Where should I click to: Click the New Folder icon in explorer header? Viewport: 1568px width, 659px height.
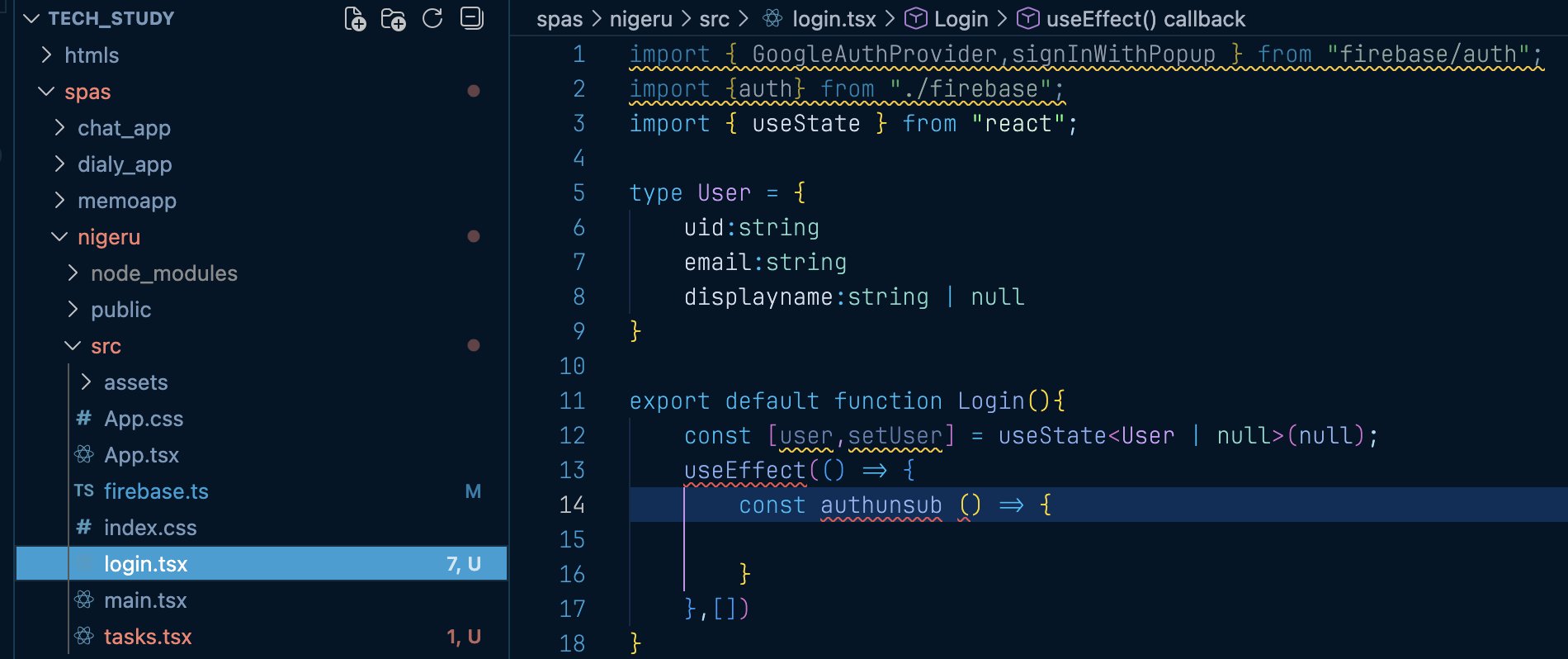(393, 18)
